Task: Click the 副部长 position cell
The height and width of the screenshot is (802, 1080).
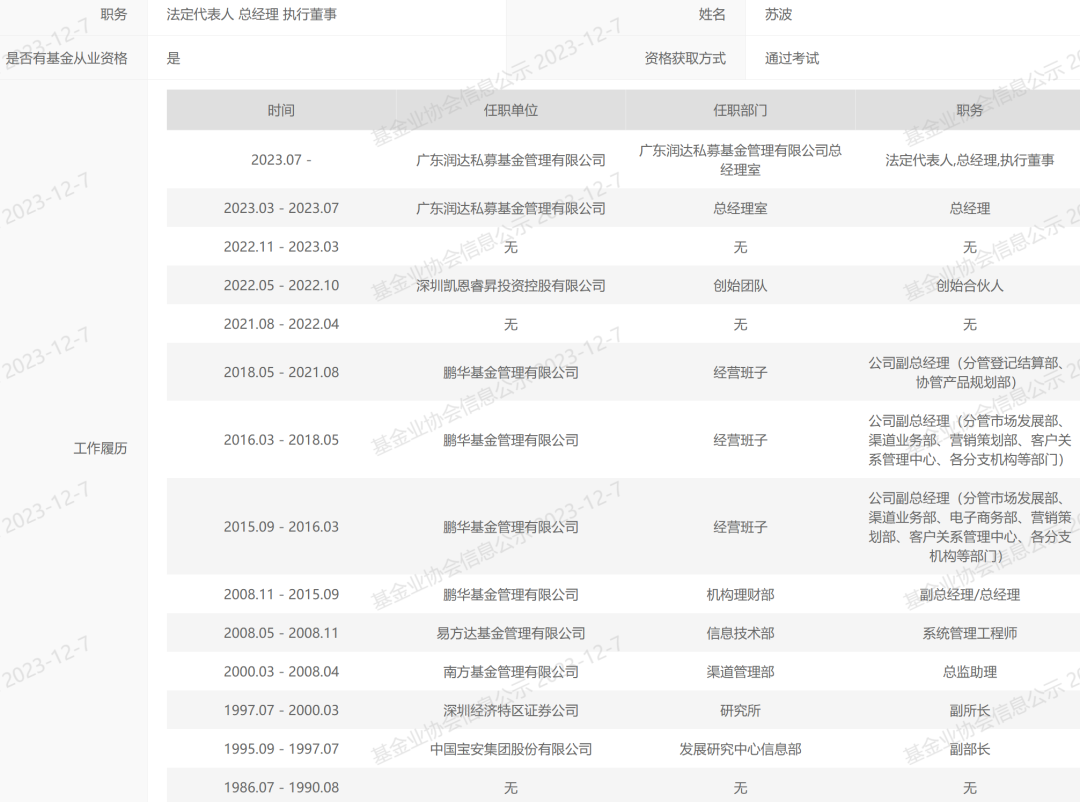Action: (970, 748)
